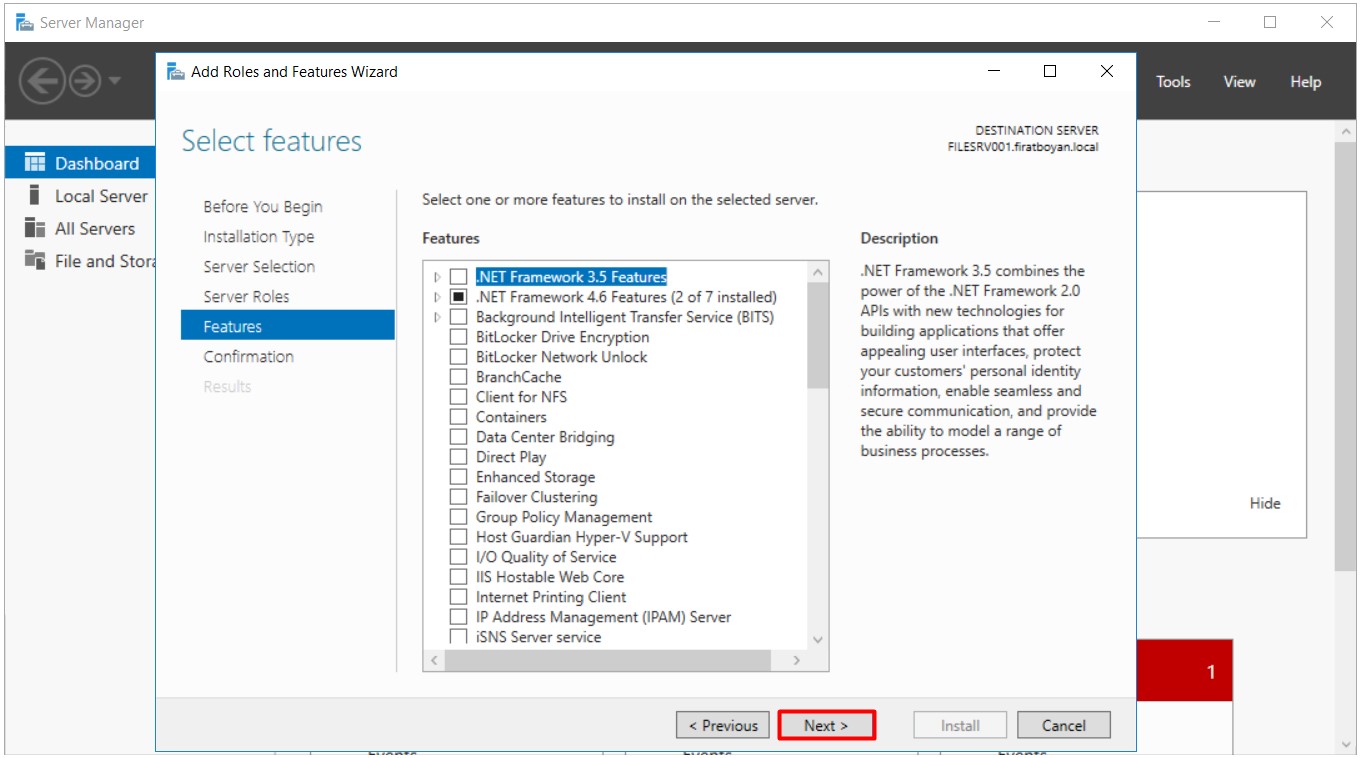Enable the Containers feature checkbox
Screen dimensions: 1363x758
tap(458, 417)
